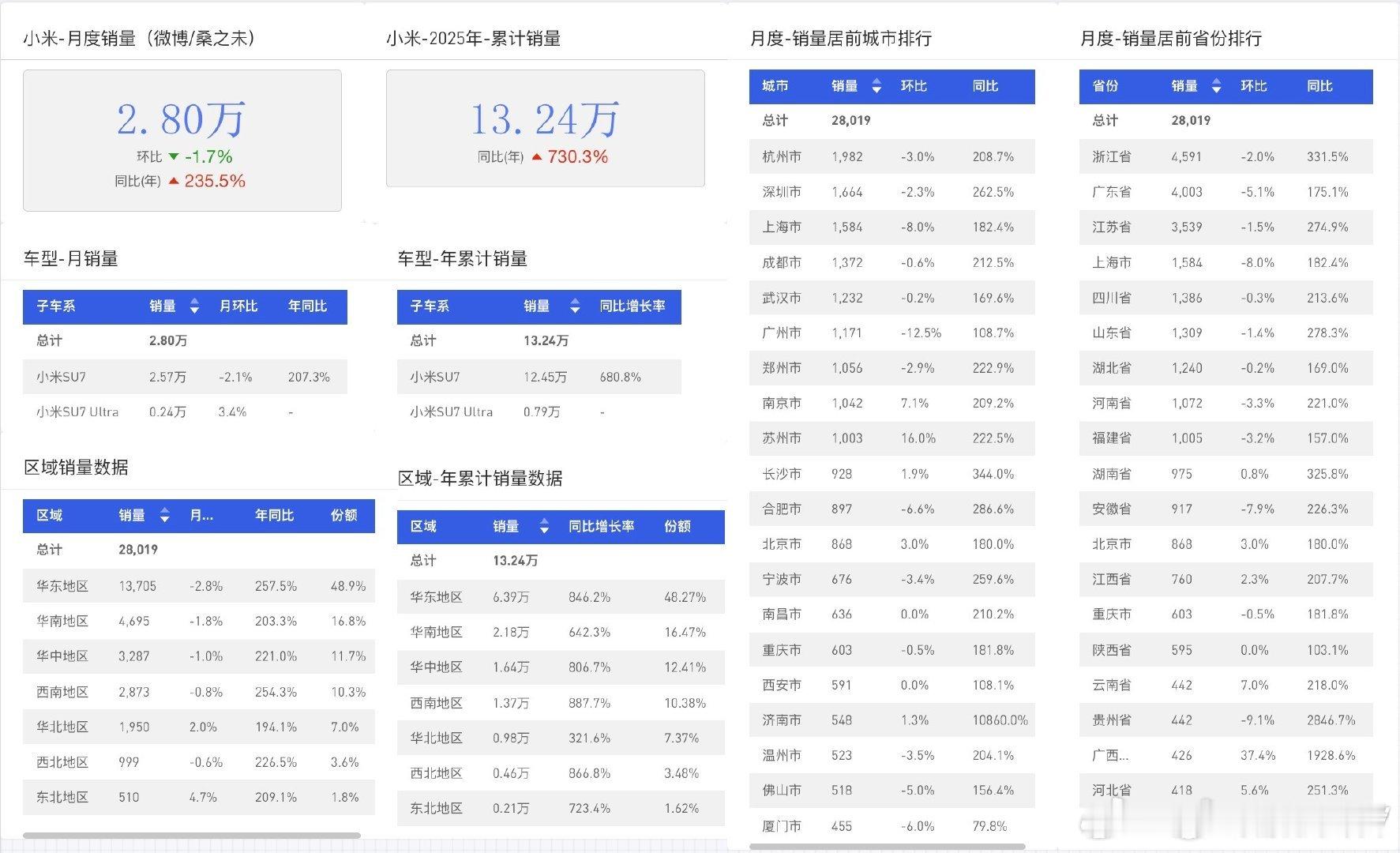Select 广州市 row in city ranking

click(891, 333)
